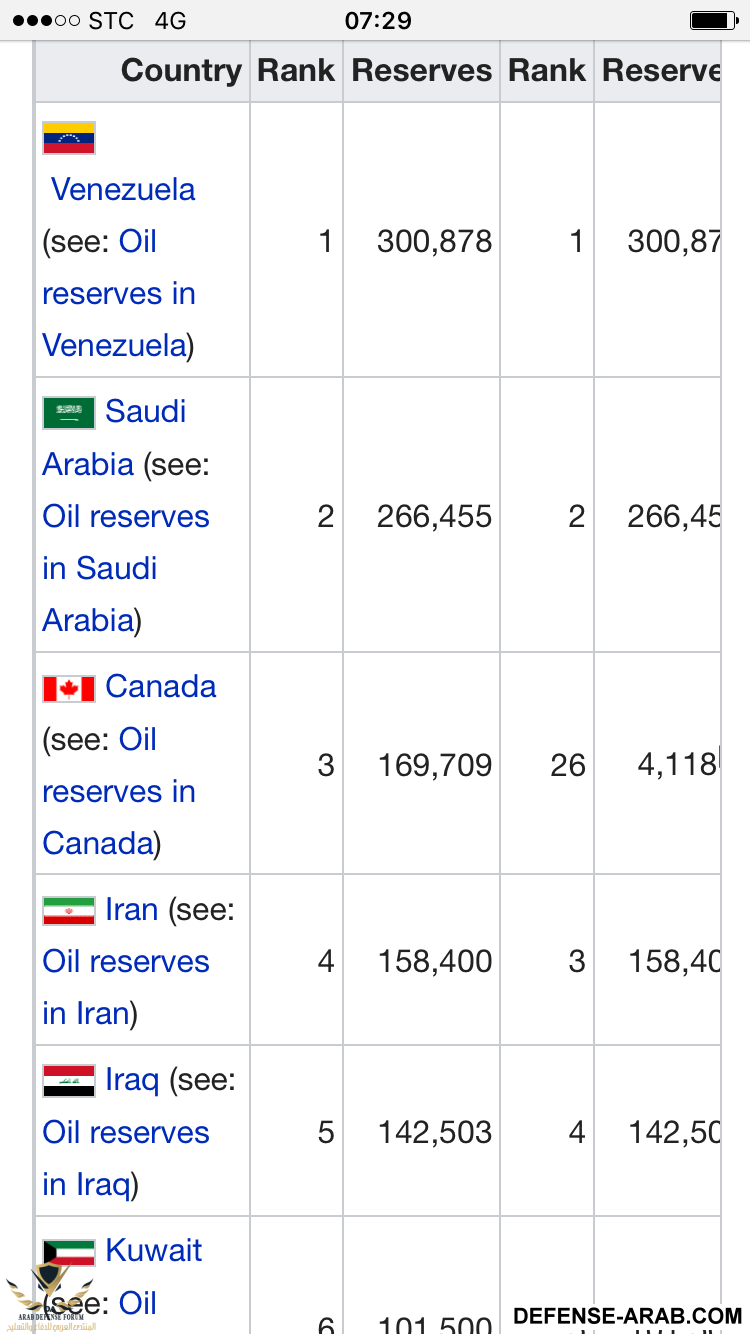Open the Kuwait country link
Viewport: 750px width, 1334px height.
coord(153,1250)
